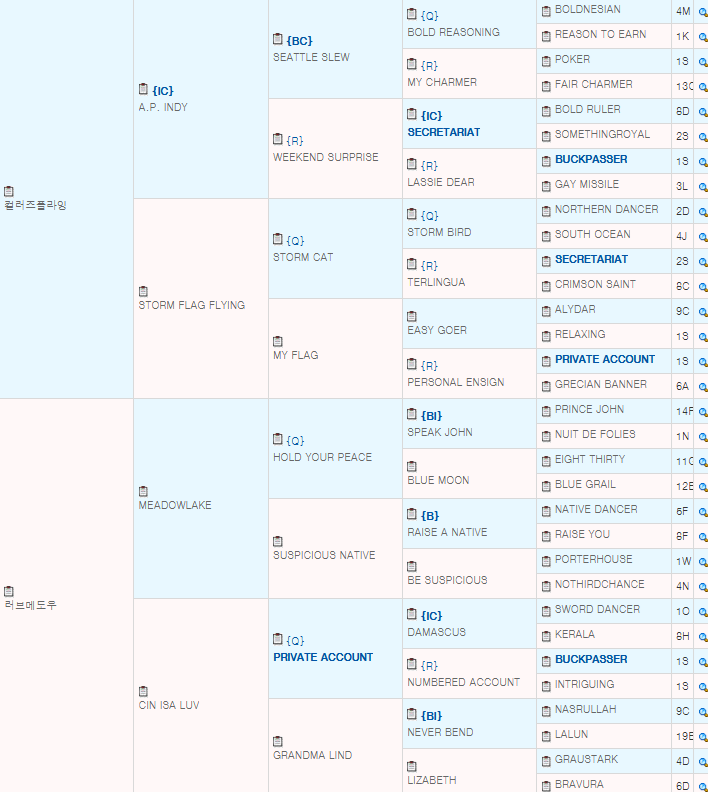The width and height of the screenshot is (708, 792).
Task: Click the {Q} tag above BOLD REASONING
Action: click(429, 16)
